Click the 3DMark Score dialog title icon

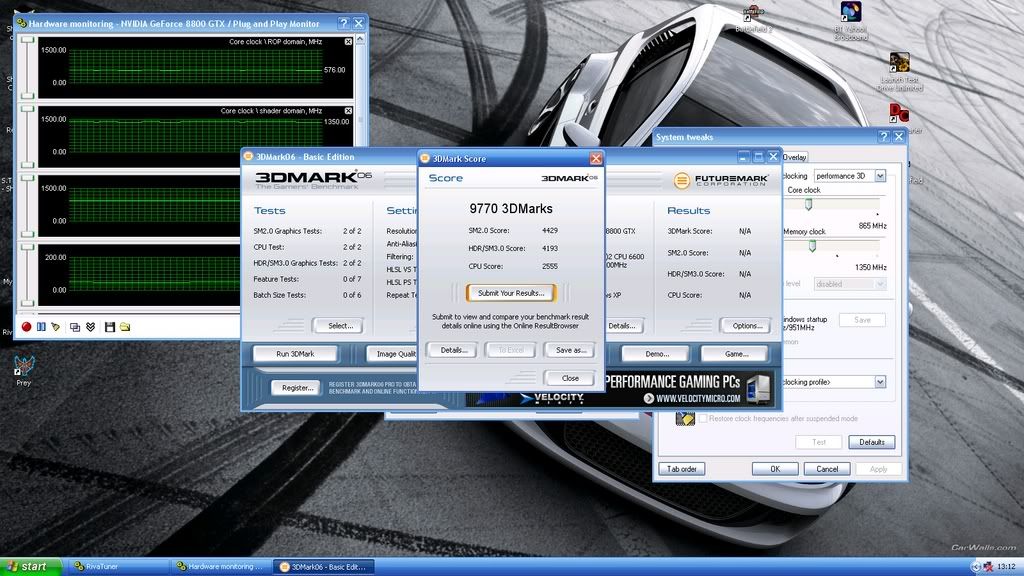pyautogui.click(x=424, y=158)
